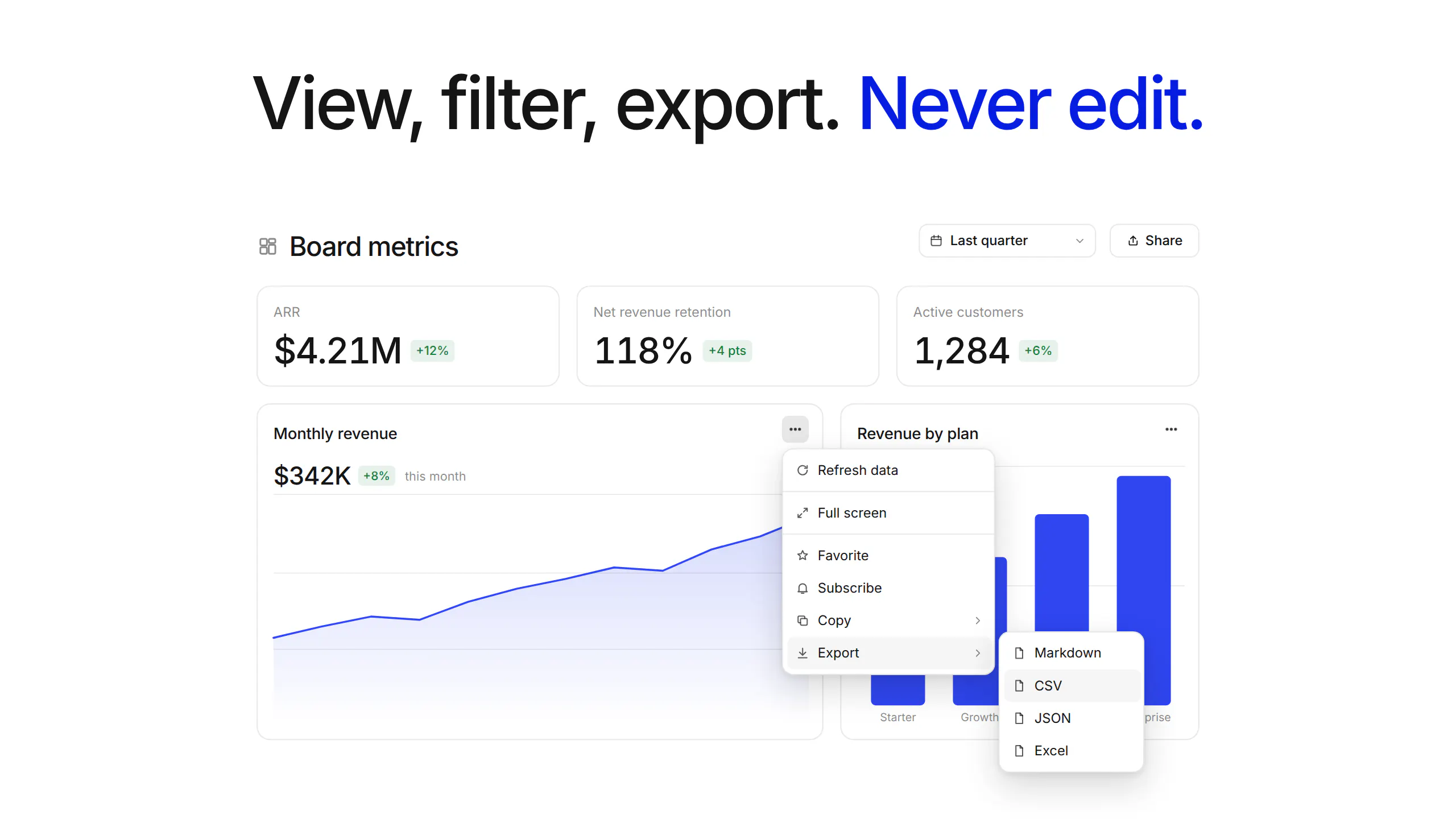Click the Subscribe bell icon

803,588
